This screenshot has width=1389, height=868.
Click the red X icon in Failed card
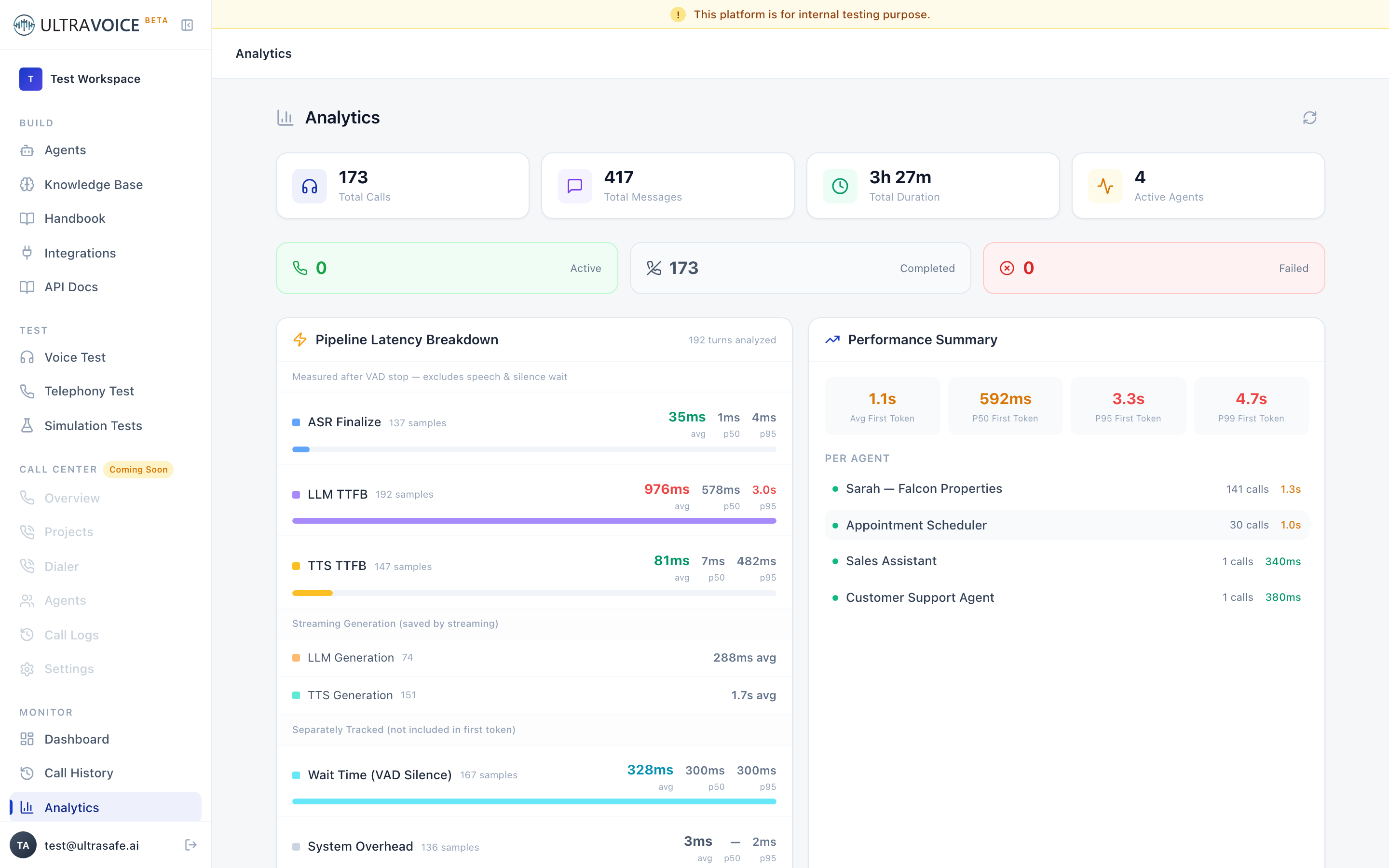pyautogui.click(x=1007, y=268)
